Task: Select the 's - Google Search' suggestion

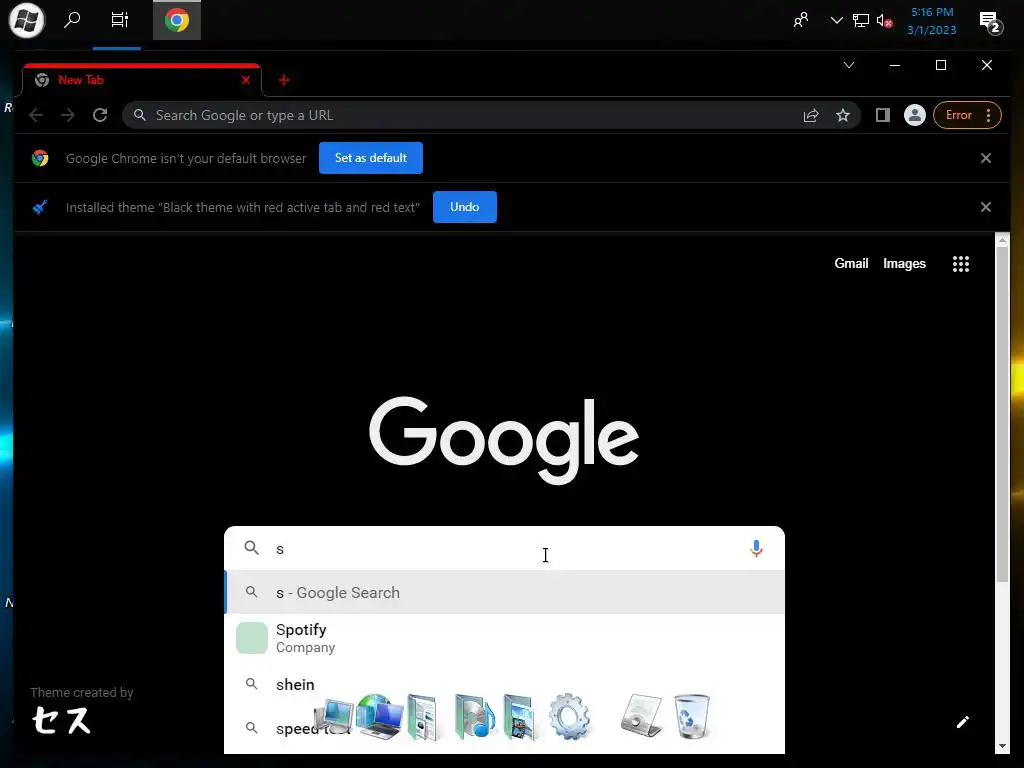Action: (504, 592)
